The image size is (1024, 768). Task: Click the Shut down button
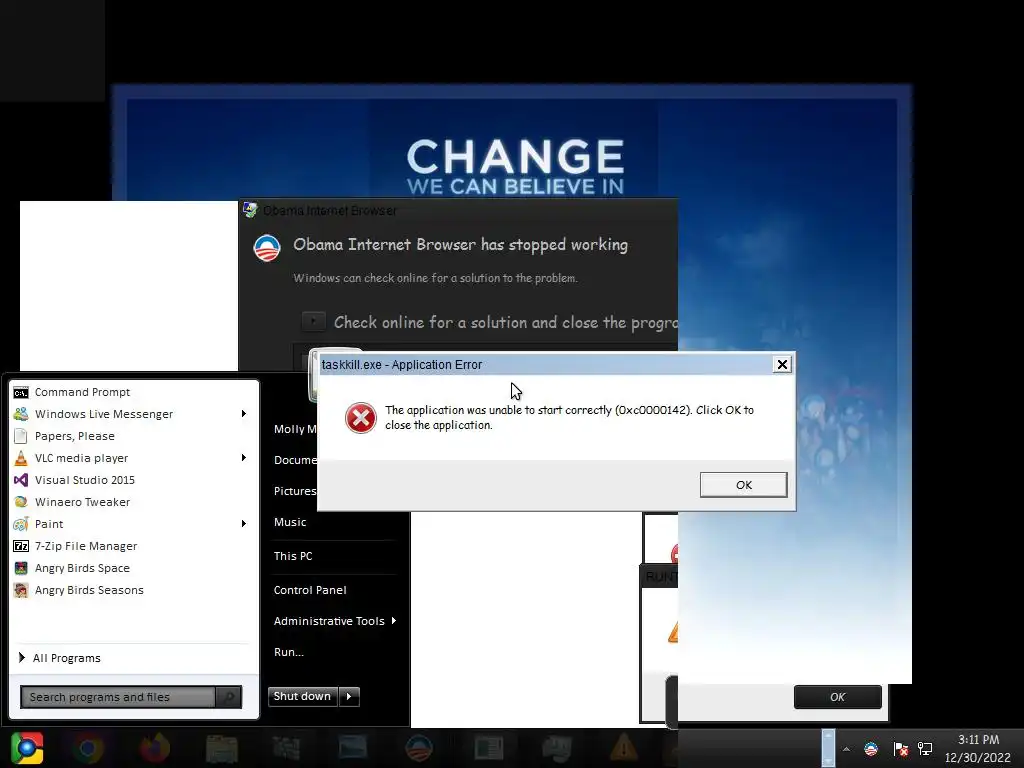[302, 696]
